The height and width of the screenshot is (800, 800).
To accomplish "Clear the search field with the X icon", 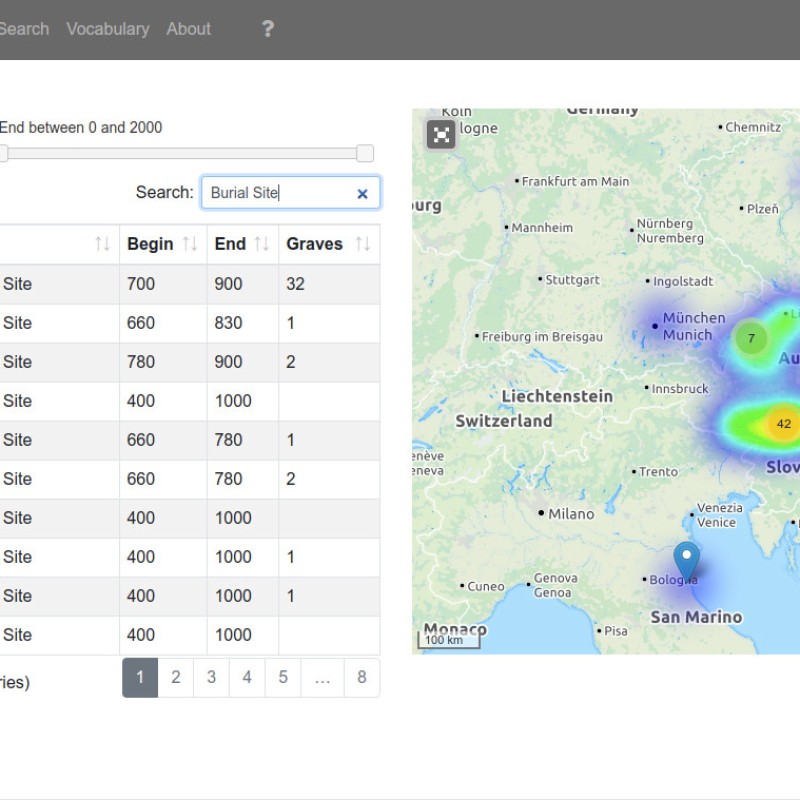I will pos(362,193).
